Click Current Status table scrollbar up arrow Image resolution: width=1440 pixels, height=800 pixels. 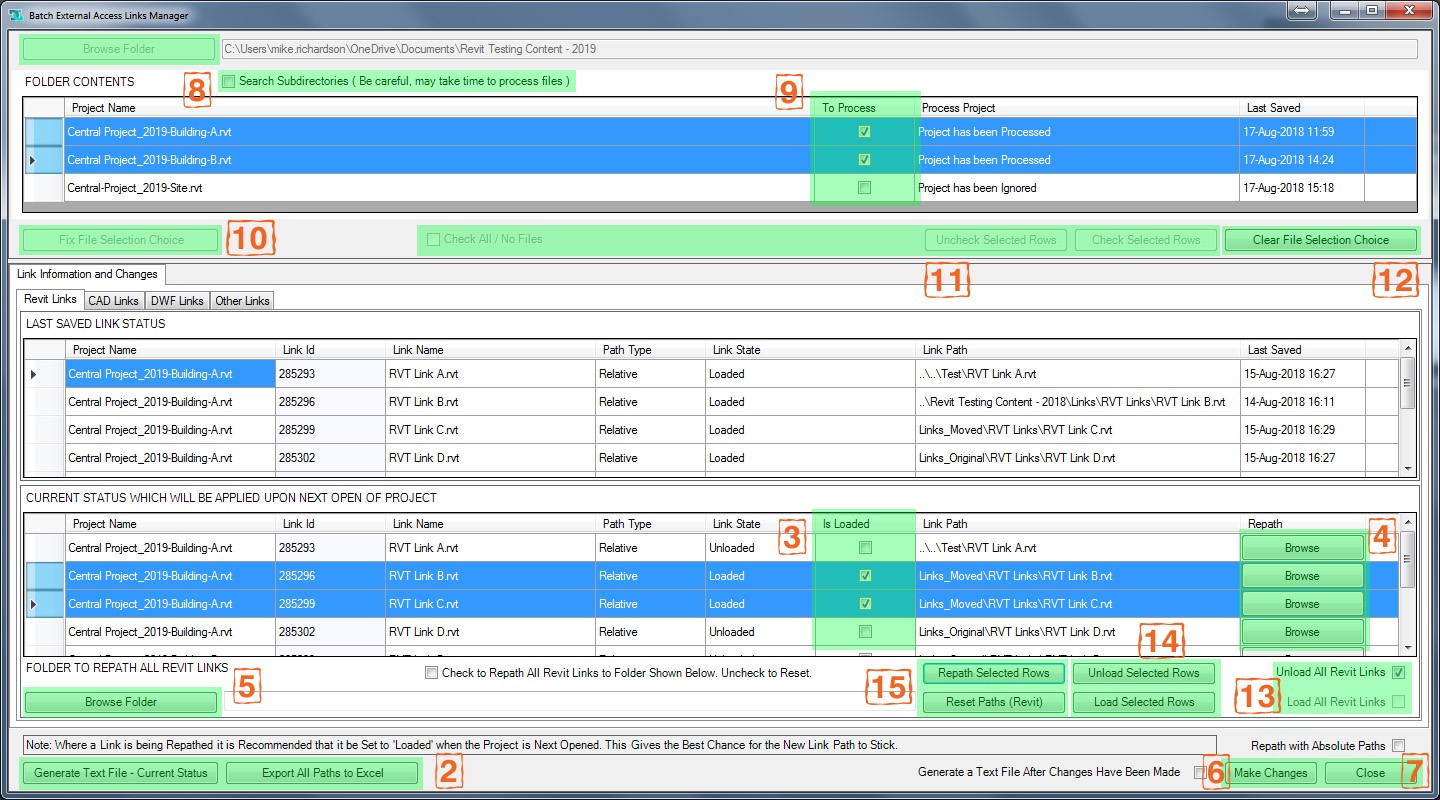pyautogui.click(x=1408, y=522)
